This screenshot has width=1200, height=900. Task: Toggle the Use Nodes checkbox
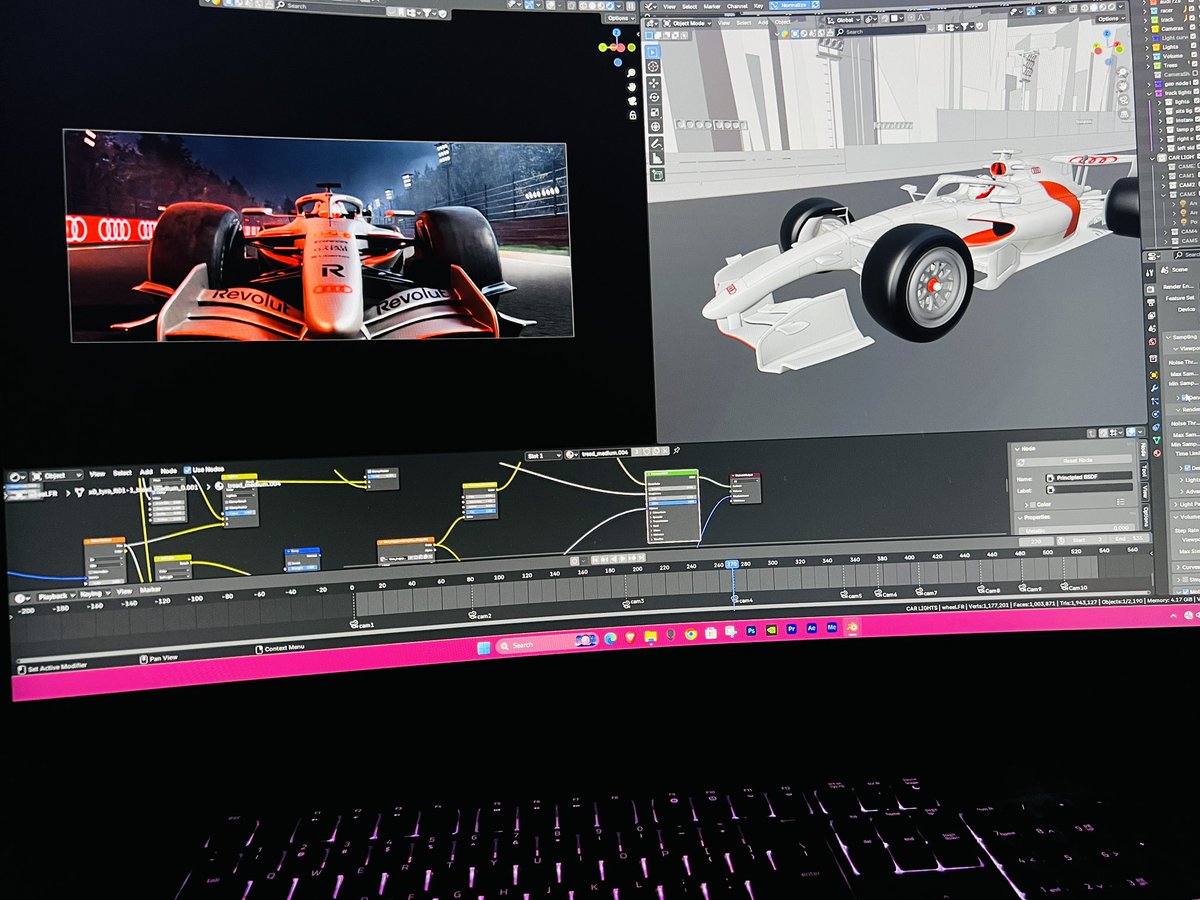(187, 470)
